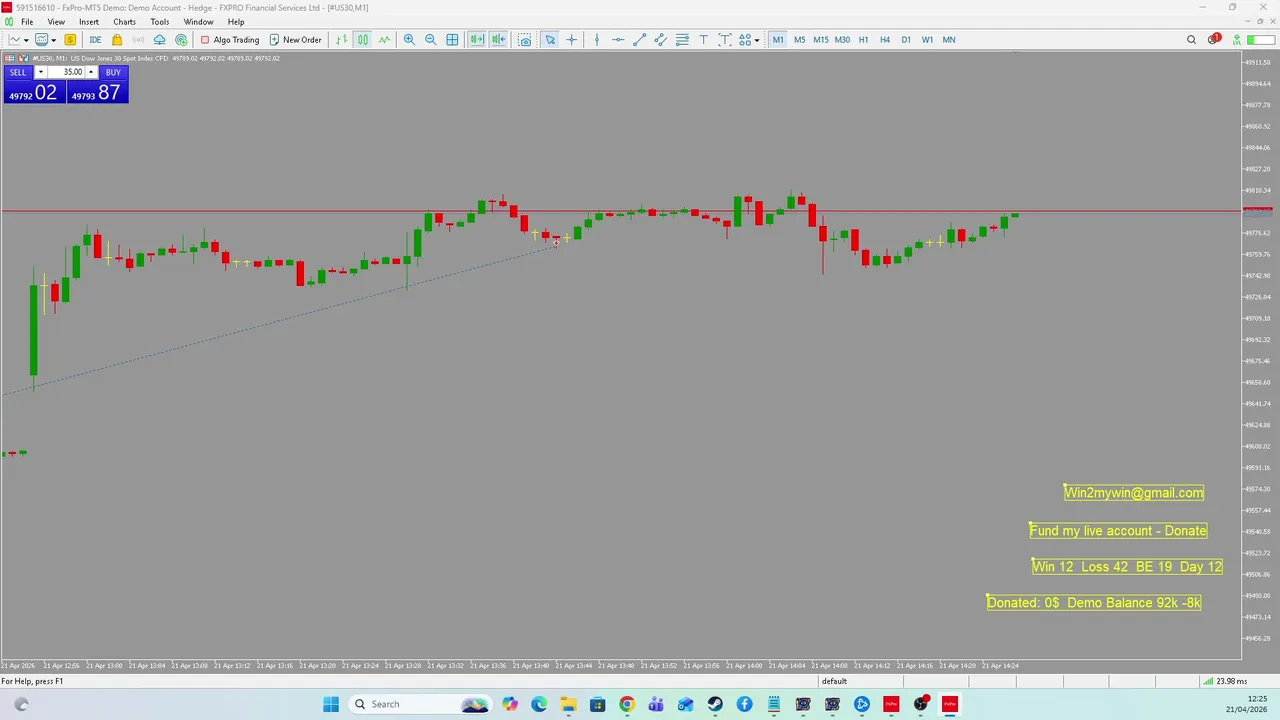1280x720 pixels.
Task: Switch to D1 timeframe
Action: coord(906,40)
